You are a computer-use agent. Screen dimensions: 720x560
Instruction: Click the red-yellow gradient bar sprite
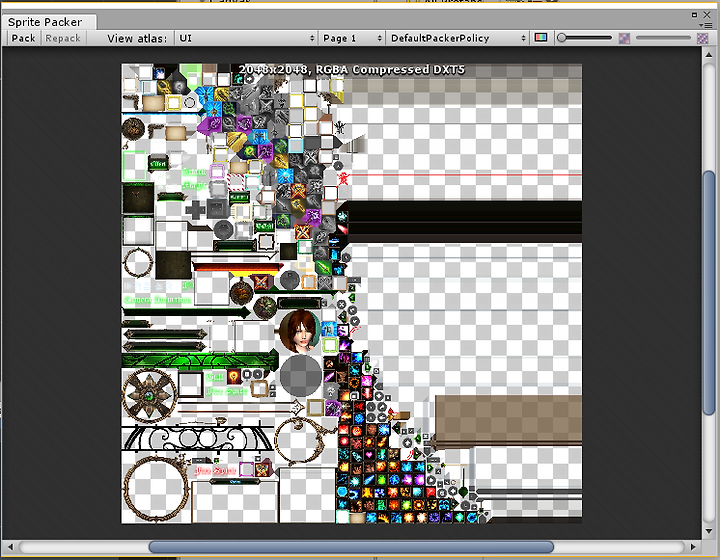(x=238, y=268)
